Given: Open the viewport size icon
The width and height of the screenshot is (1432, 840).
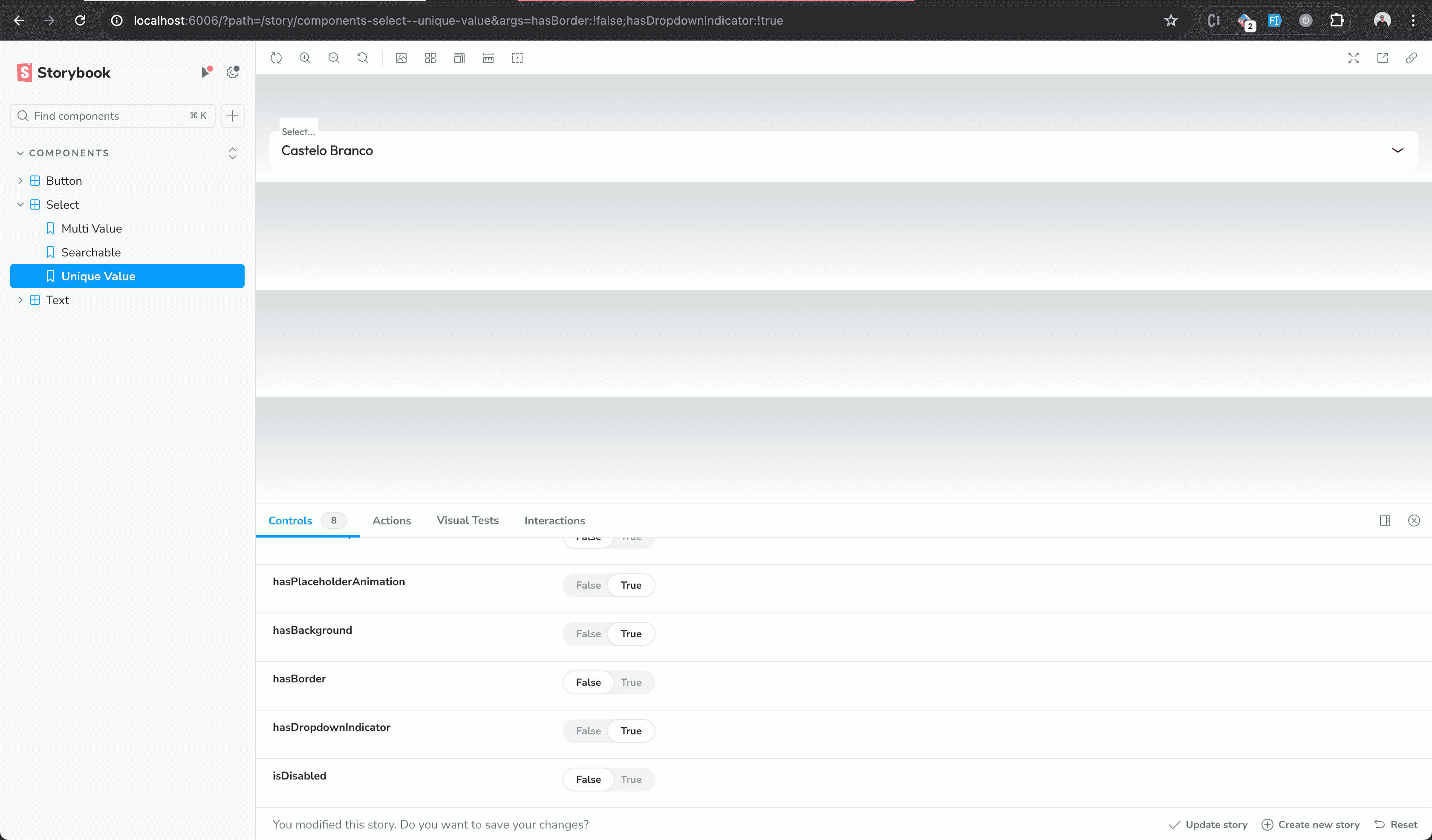Looking at the screenshot, I should [x=459, y=58].
